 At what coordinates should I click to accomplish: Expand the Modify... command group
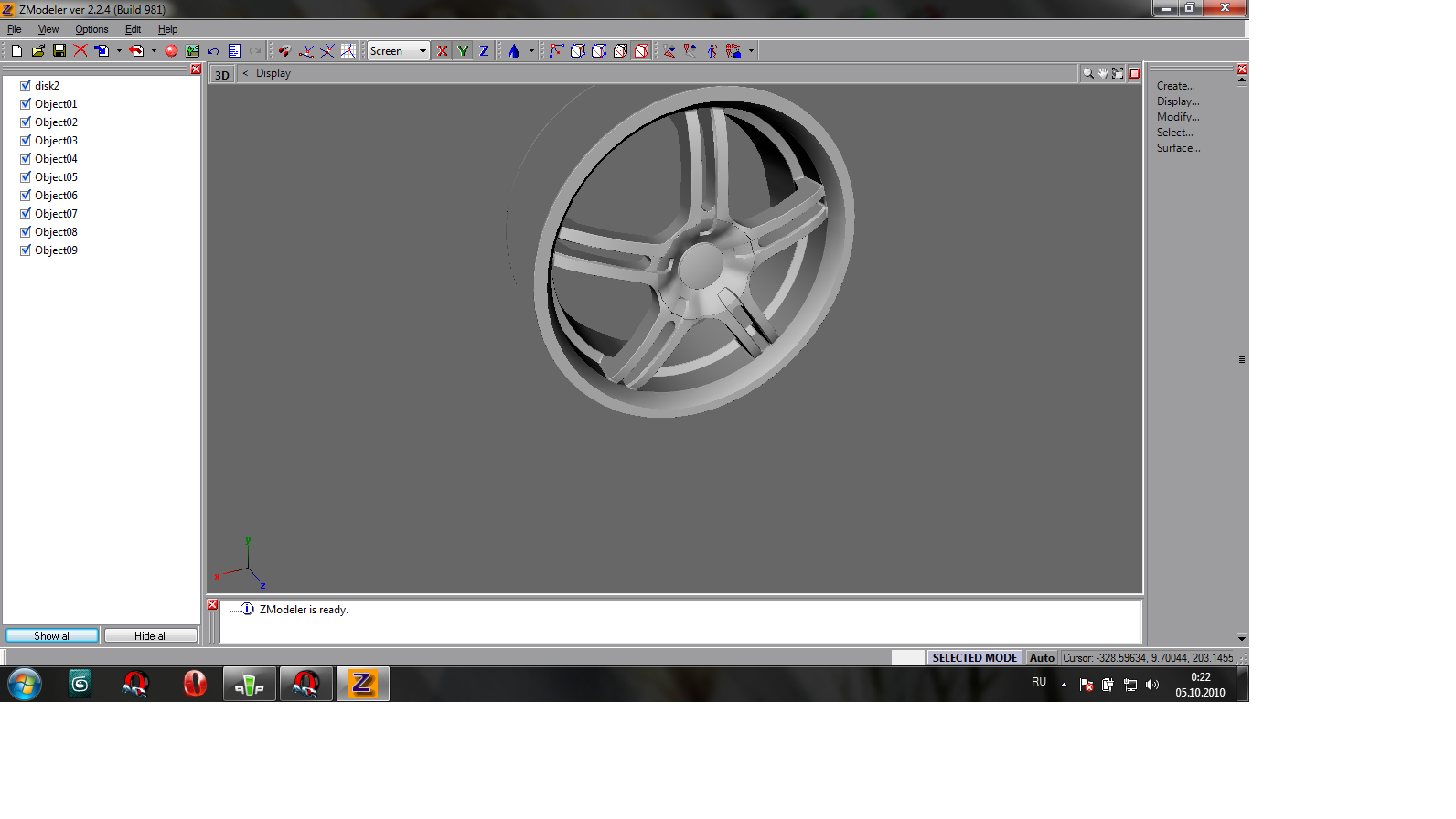(x=1178, y=117)
